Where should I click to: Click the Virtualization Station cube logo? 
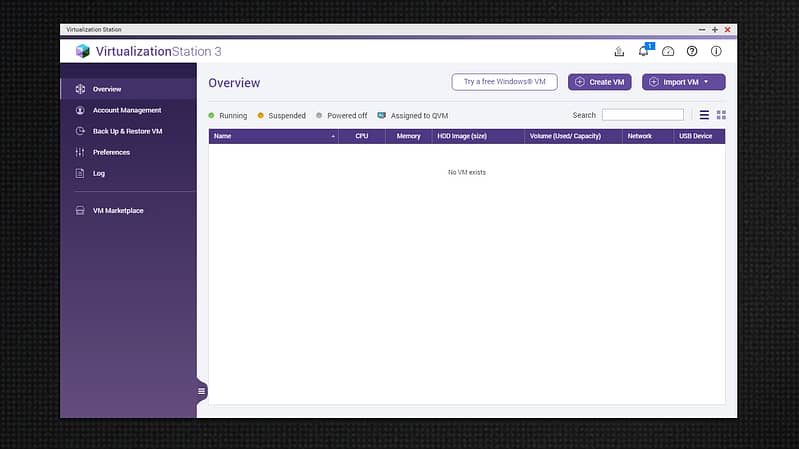(83, 51)
